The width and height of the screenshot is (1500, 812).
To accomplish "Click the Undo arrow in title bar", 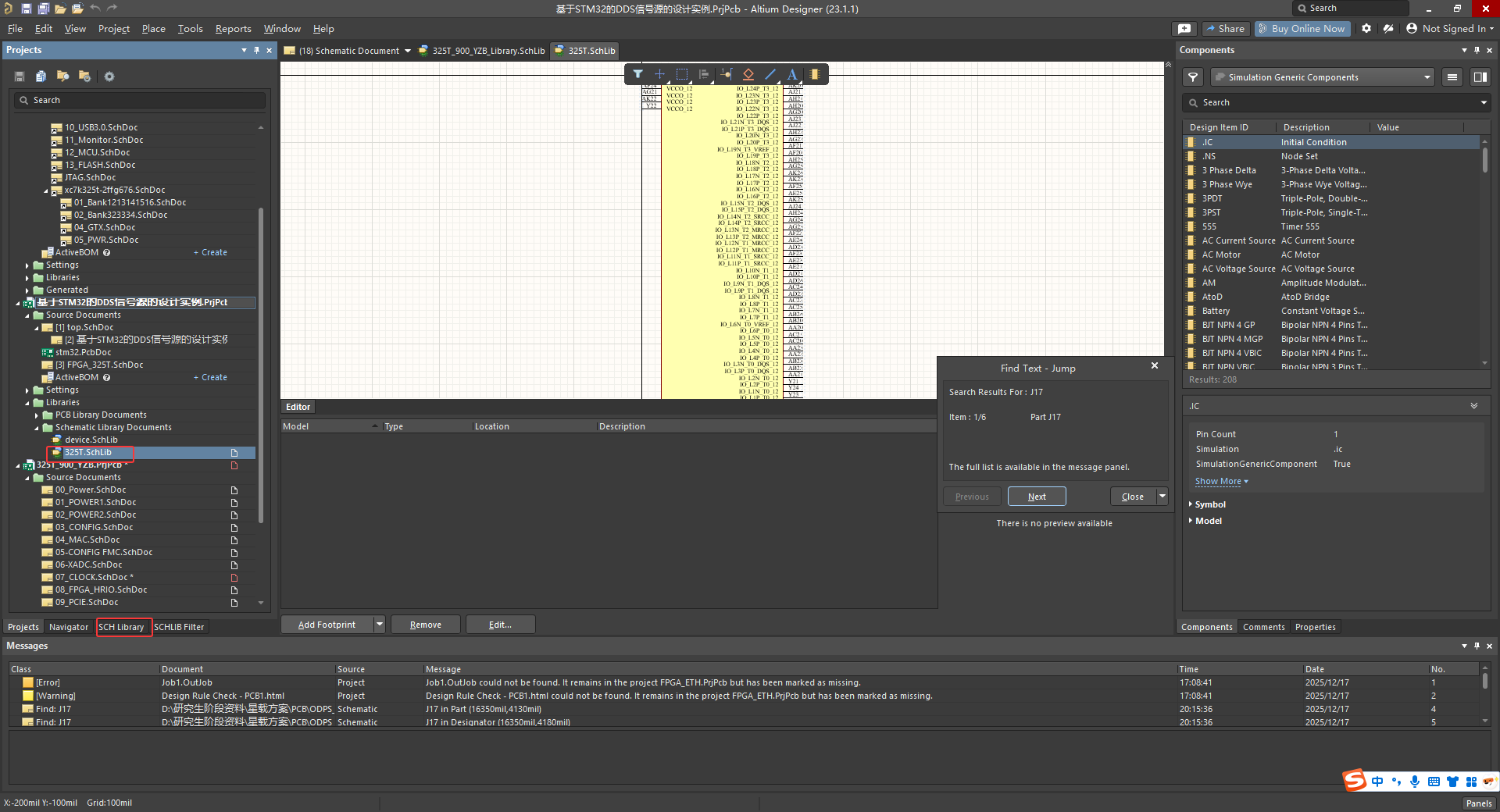I will pyautogui.click(x=95, y=9).
